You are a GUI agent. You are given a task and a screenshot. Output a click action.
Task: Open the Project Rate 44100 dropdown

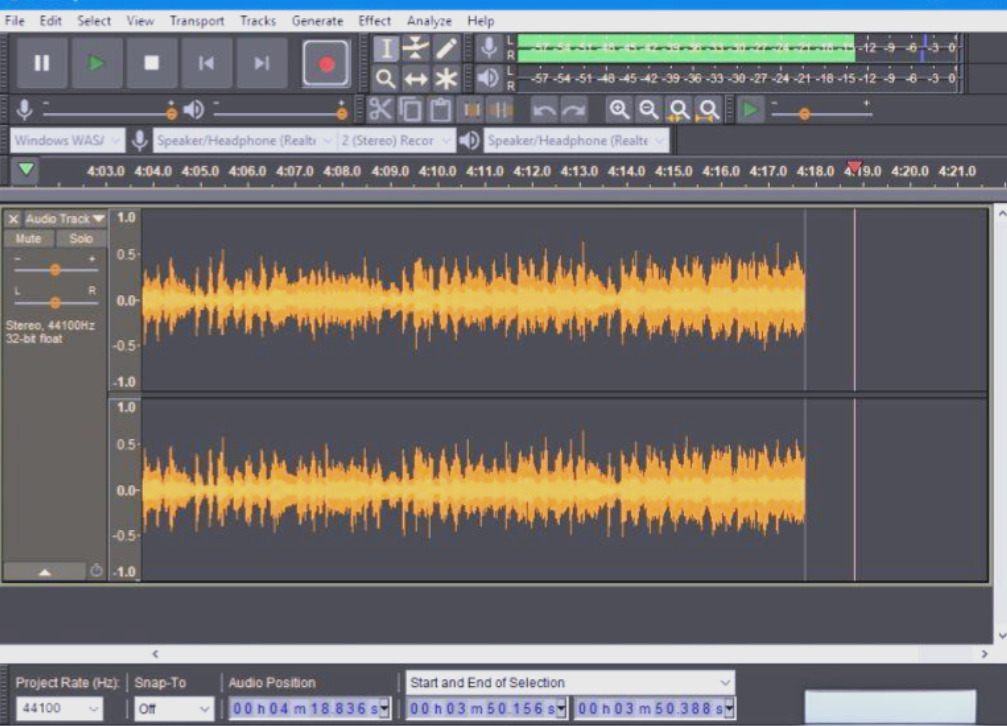60,708
